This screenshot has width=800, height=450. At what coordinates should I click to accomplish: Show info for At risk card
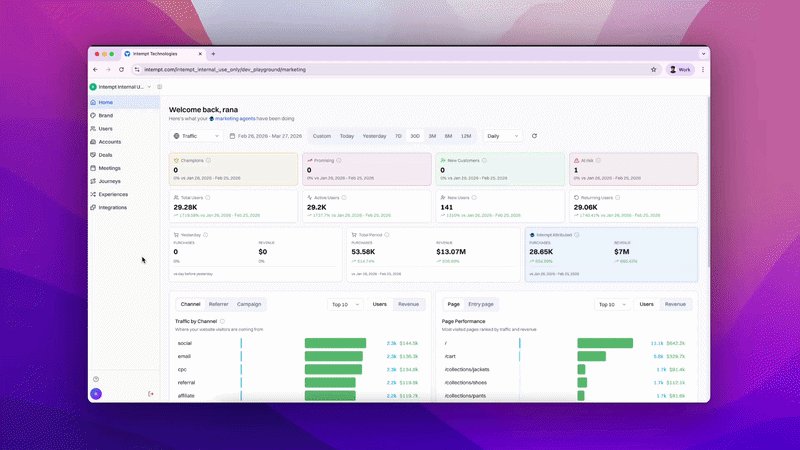(x=598, y=160)
